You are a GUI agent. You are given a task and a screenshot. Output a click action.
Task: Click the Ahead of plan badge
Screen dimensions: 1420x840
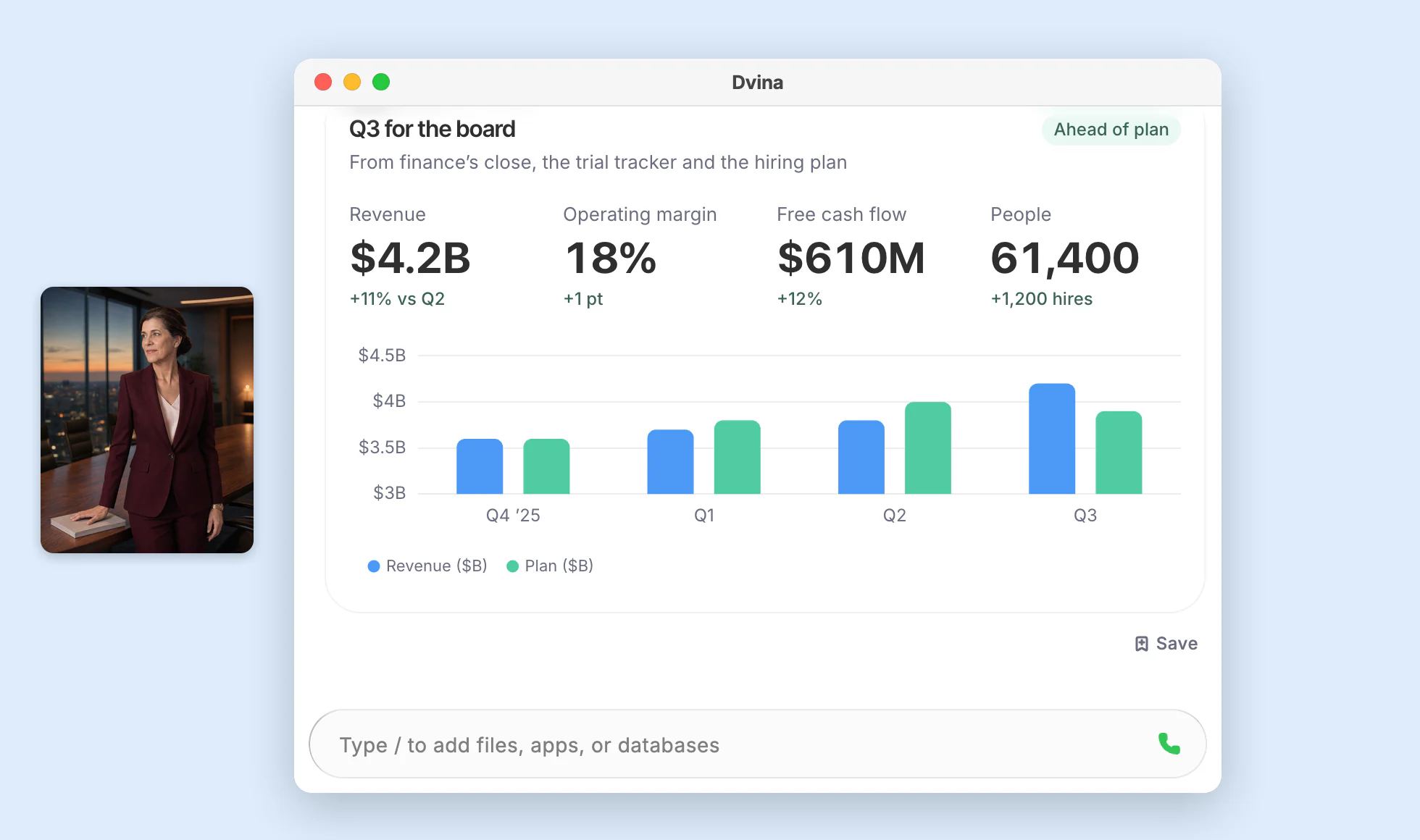[1111, 130]
